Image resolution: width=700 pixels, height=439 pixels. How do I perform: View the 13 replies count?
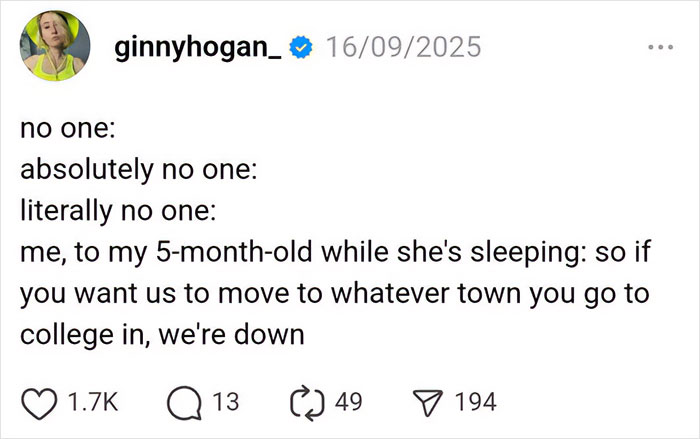point(229,402)
